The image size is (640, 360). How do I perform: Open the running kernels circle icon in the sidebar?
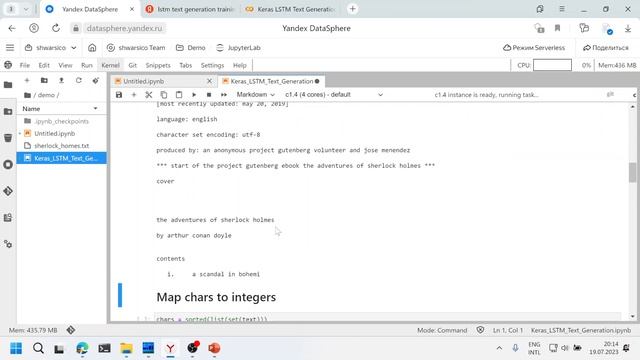coord(8,164)
